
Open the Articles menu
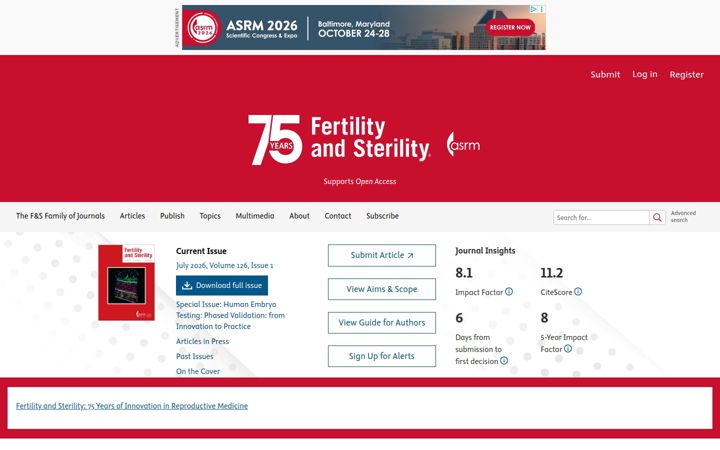[132, 216]
